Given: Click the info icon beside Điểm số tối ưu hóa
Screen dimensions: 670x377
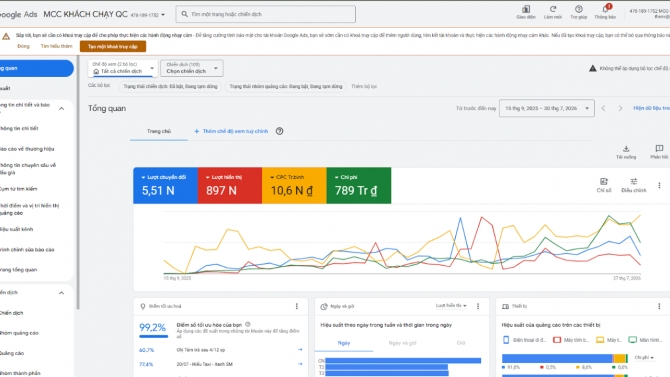Looking at the screenshot, I should point(248,324).
